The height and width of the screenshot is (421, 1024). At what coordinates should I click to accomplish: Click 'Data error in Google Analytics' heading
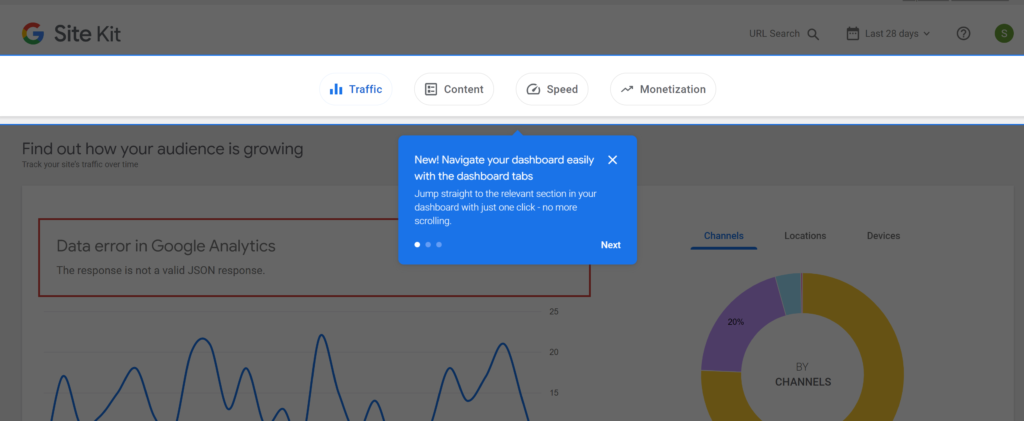[x=166, y=246]
